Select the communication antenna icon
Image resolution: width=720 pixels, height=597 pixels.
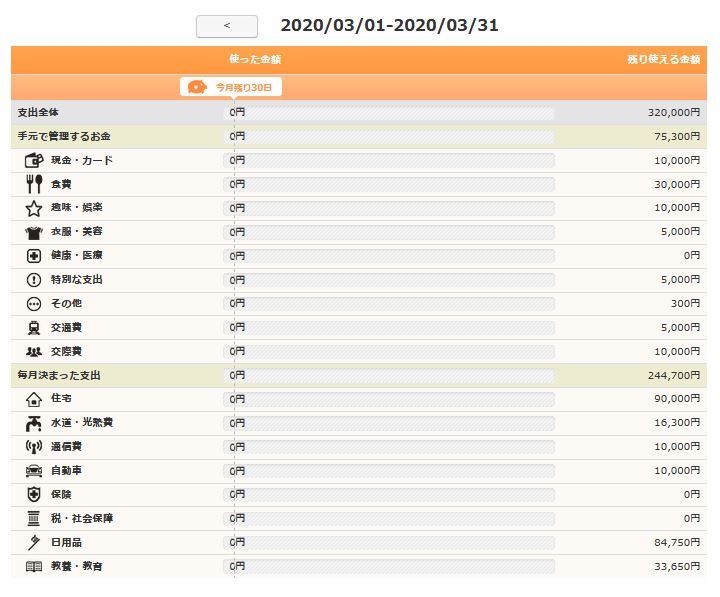(34, 447)
